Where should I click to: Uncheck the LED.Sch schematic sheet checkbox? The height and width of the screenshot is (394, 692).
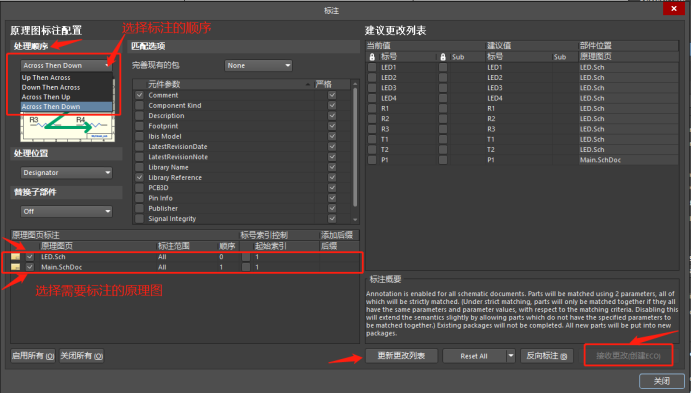click(x=30, y=256)
